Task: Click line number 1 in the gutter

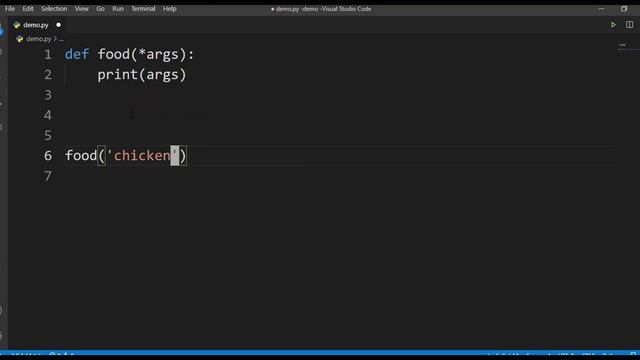Action: 48,54
